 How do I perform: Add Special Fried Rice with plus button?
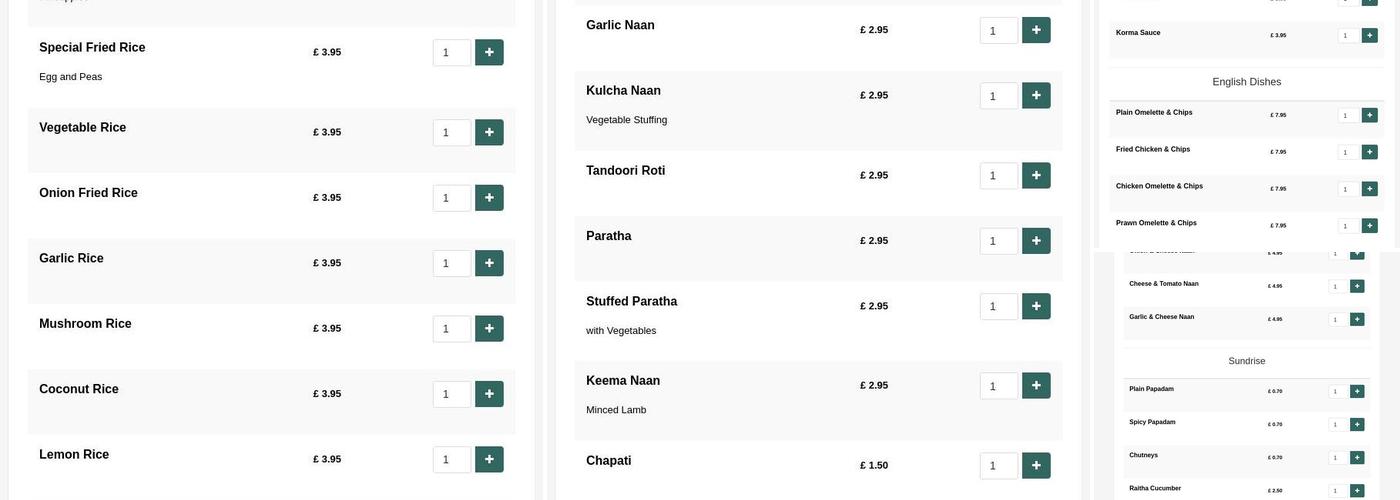point(489,52)
